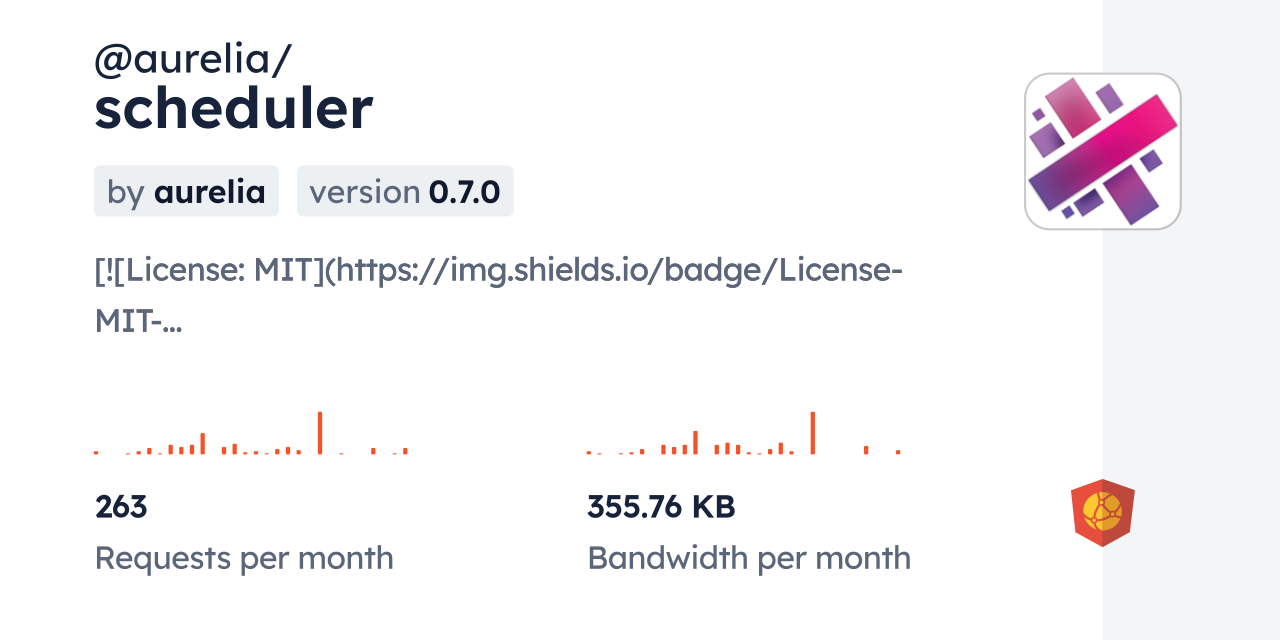The image size is (1280, 640).
Task: Open the scheduler package title
Action: [233, 109]
